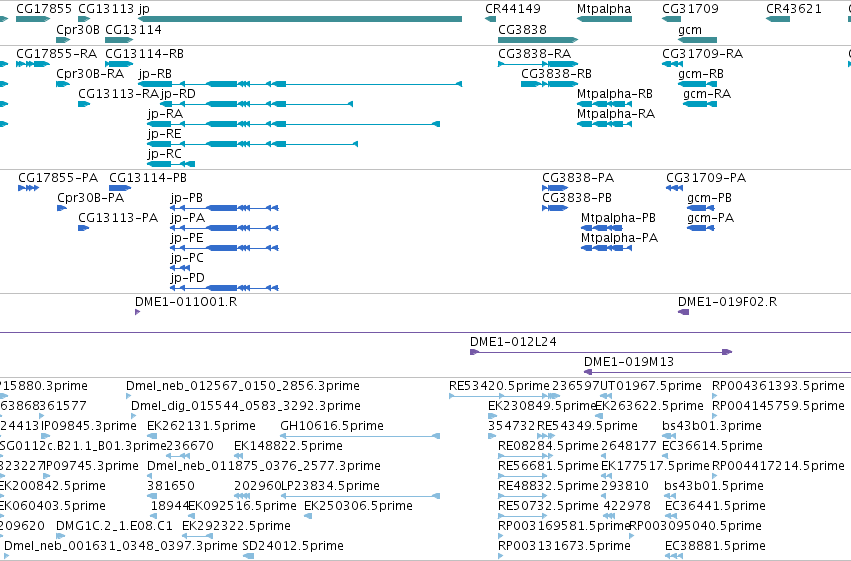
Task: Click the EK262131.5prime EST label
Action: (201, 426)
